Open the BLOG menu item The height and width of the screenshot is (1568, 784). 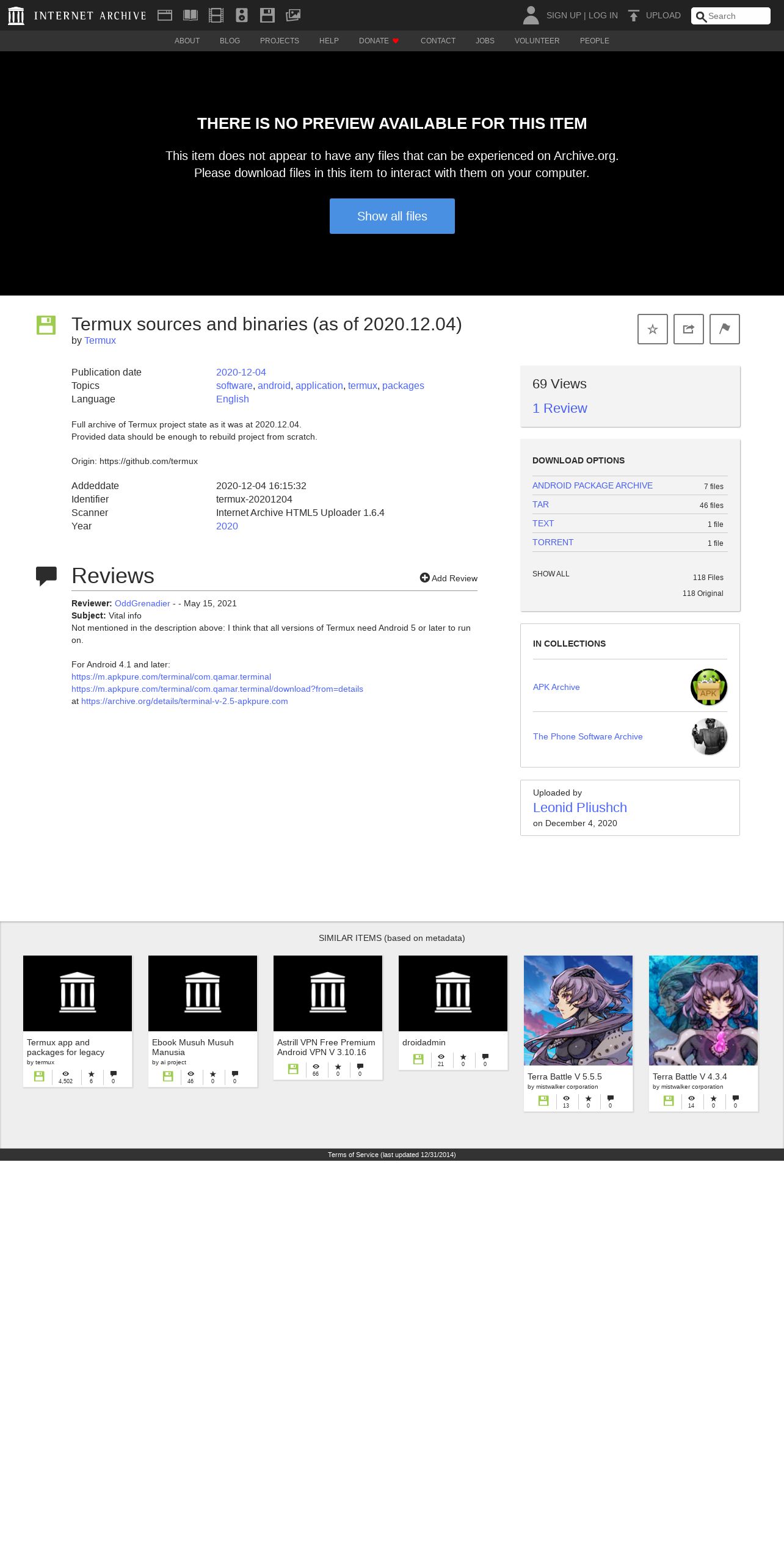pyautogui.click(x=230, y=41)
